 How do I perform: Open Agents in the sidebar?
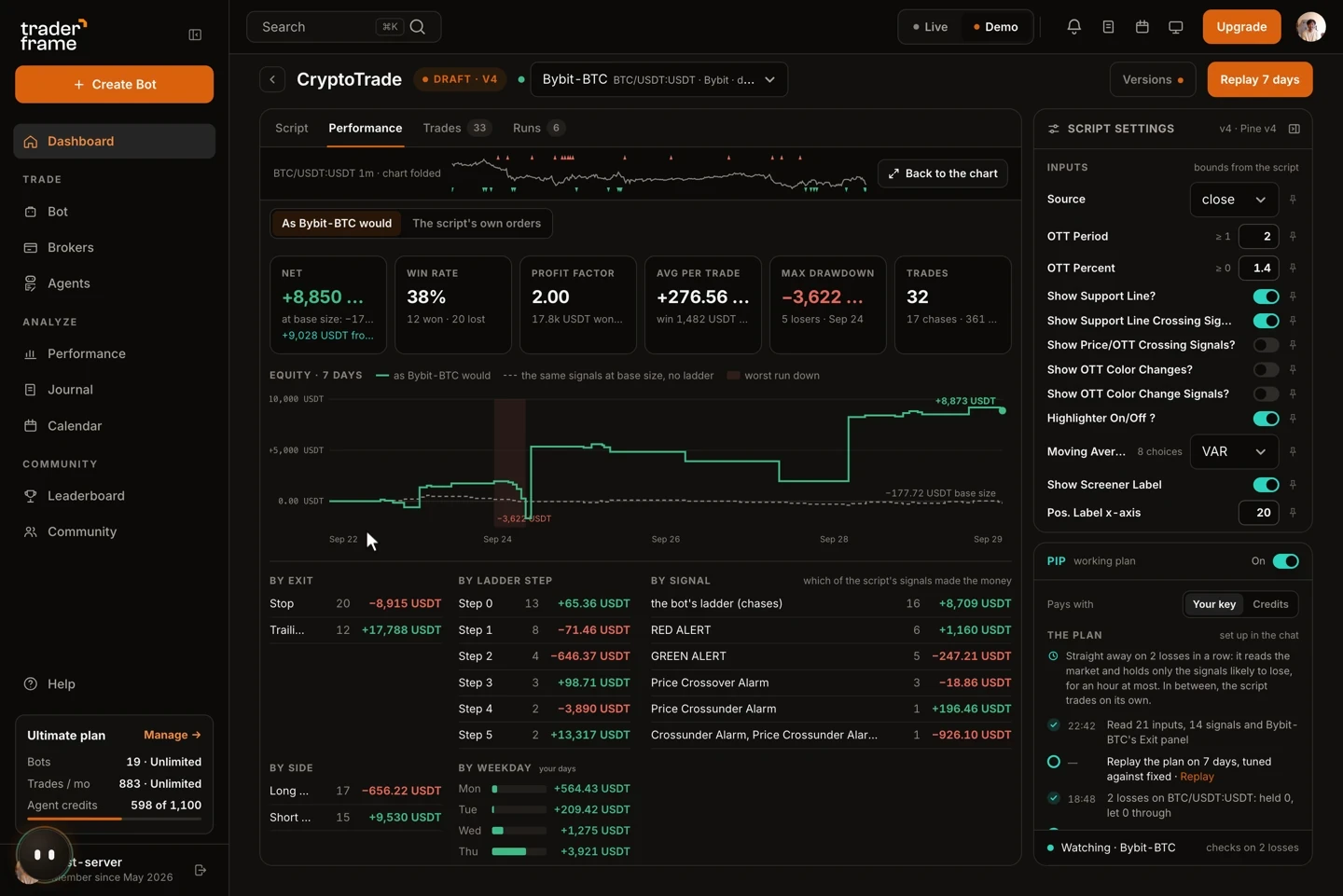[x=114, y=283]
